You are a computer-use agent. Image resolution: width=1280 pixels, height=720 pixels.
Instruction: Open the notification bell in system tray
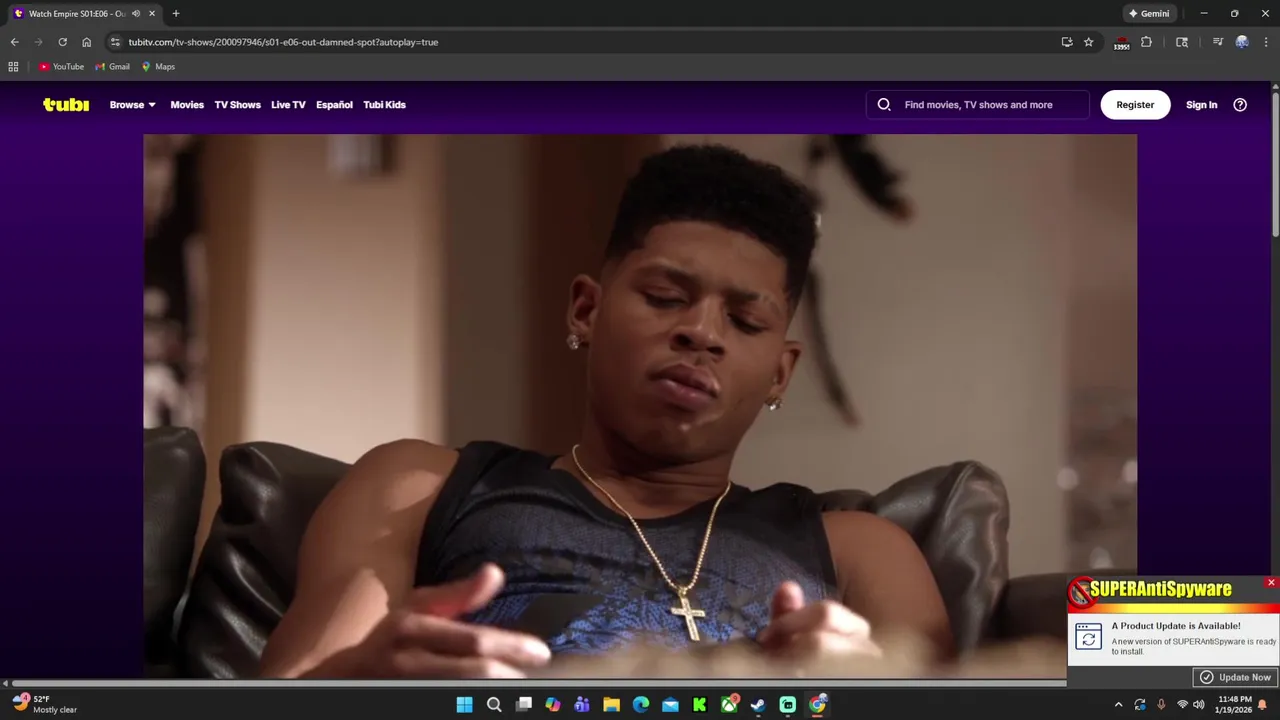pyautogui.click(x=1262, y=705)
